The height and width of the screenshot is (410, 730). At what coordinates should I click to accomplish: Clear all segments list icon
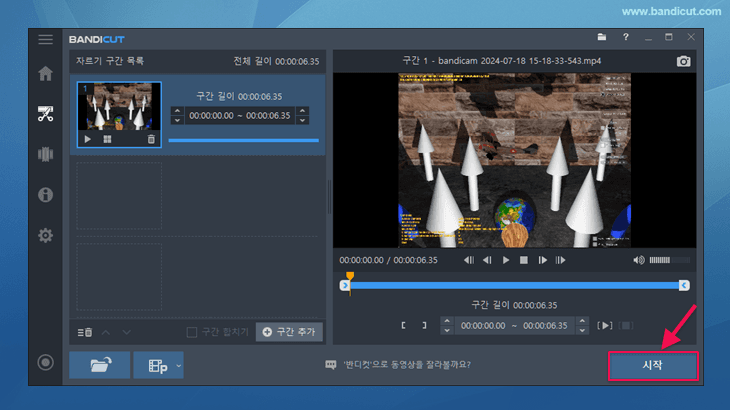point(85,332)
